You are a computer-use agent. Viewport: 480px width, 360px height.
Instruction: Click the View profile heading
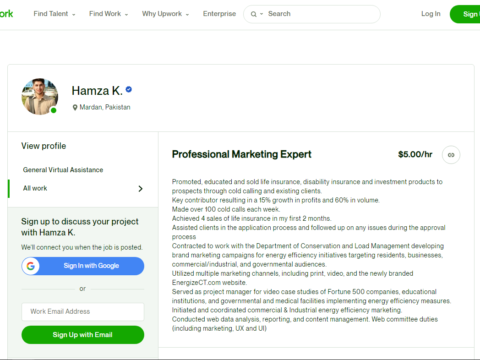click(x=44, y=146)
